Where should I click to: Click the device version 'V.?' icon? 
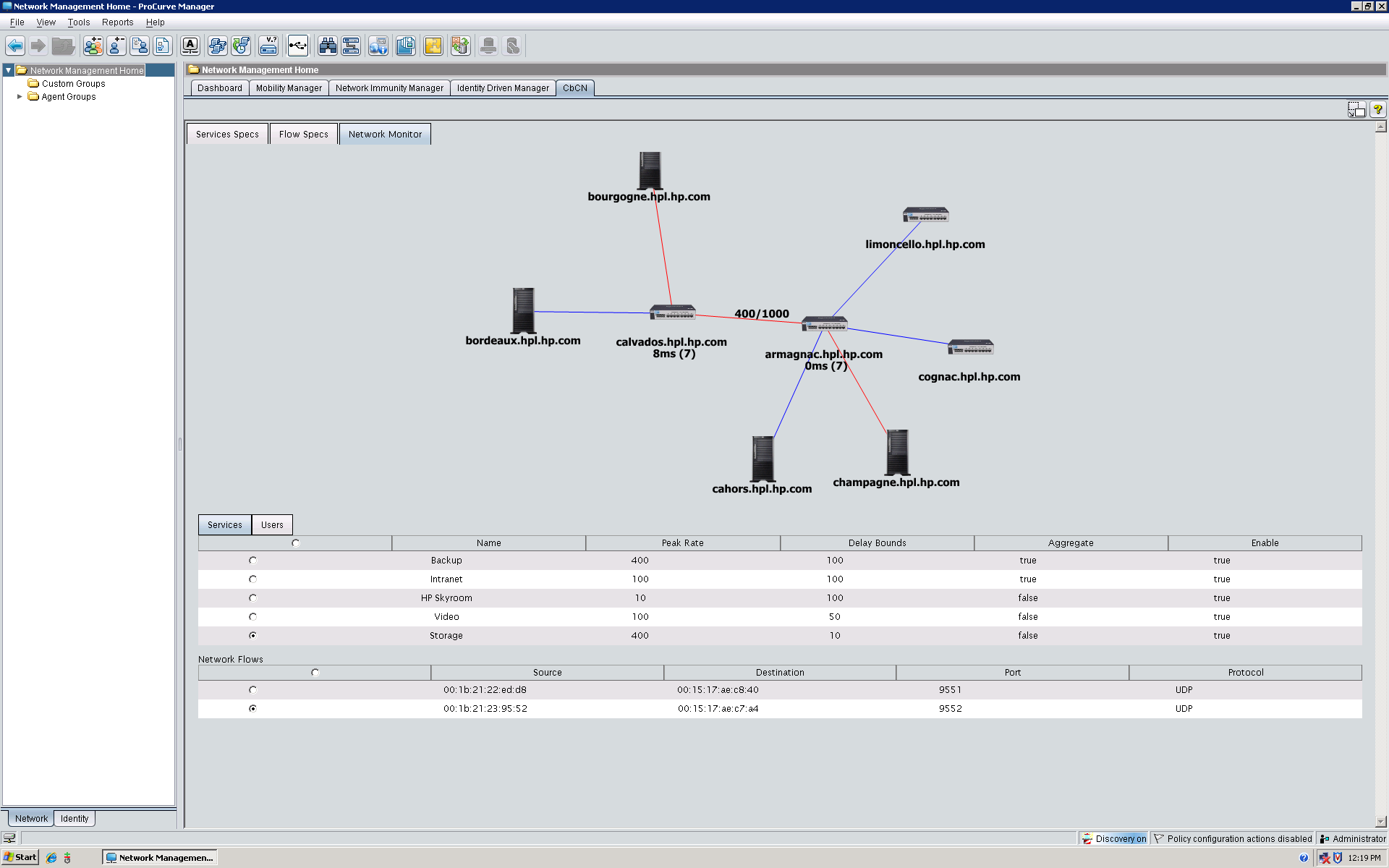pyautogui.click(x=268, y=46)
